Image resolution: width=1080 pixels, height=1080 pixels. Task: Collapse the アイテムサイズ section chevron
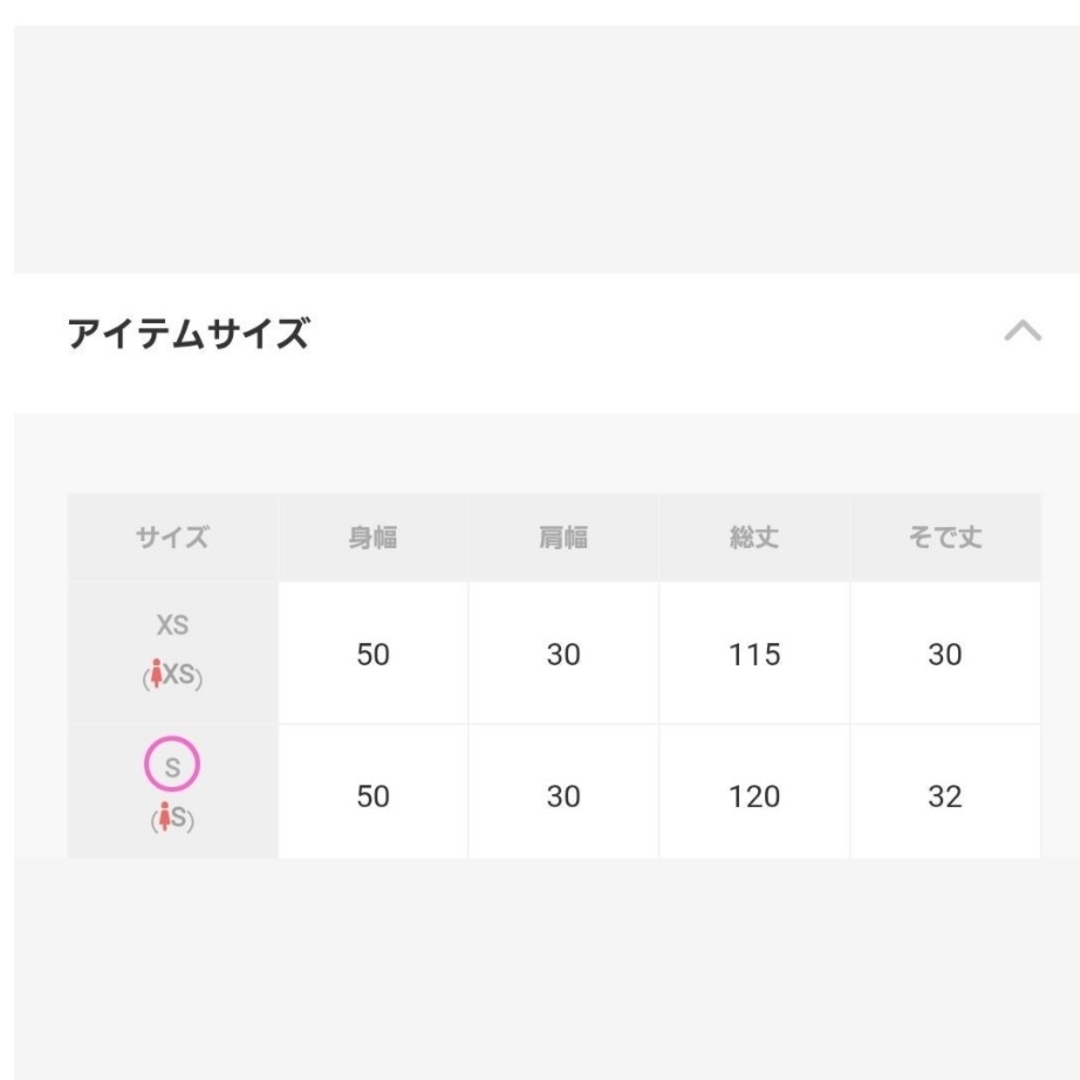[1023, 331]
